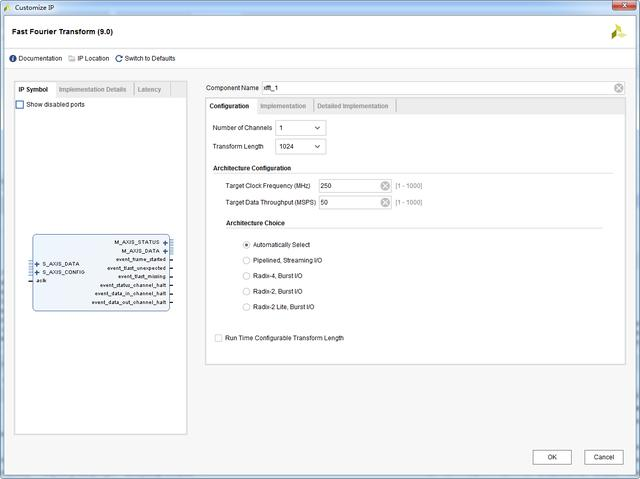Screen dimensions: 640x479
Task: Open the Documentation link icon
Action: click(x=13, y=58)
